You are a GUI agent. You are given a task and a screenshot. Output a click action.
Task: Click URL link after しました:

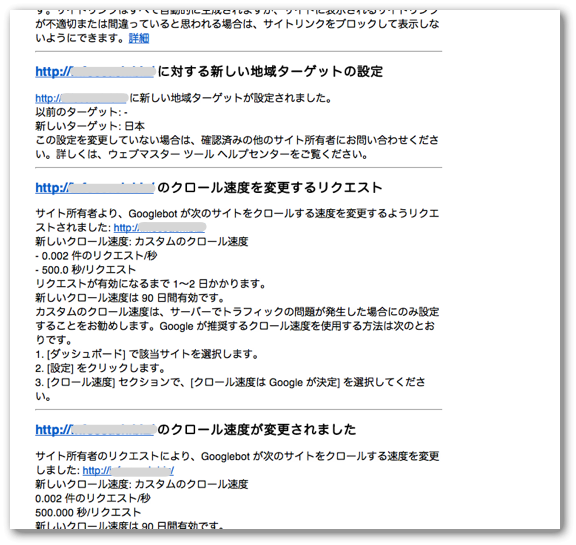click(x=128, y=470)
